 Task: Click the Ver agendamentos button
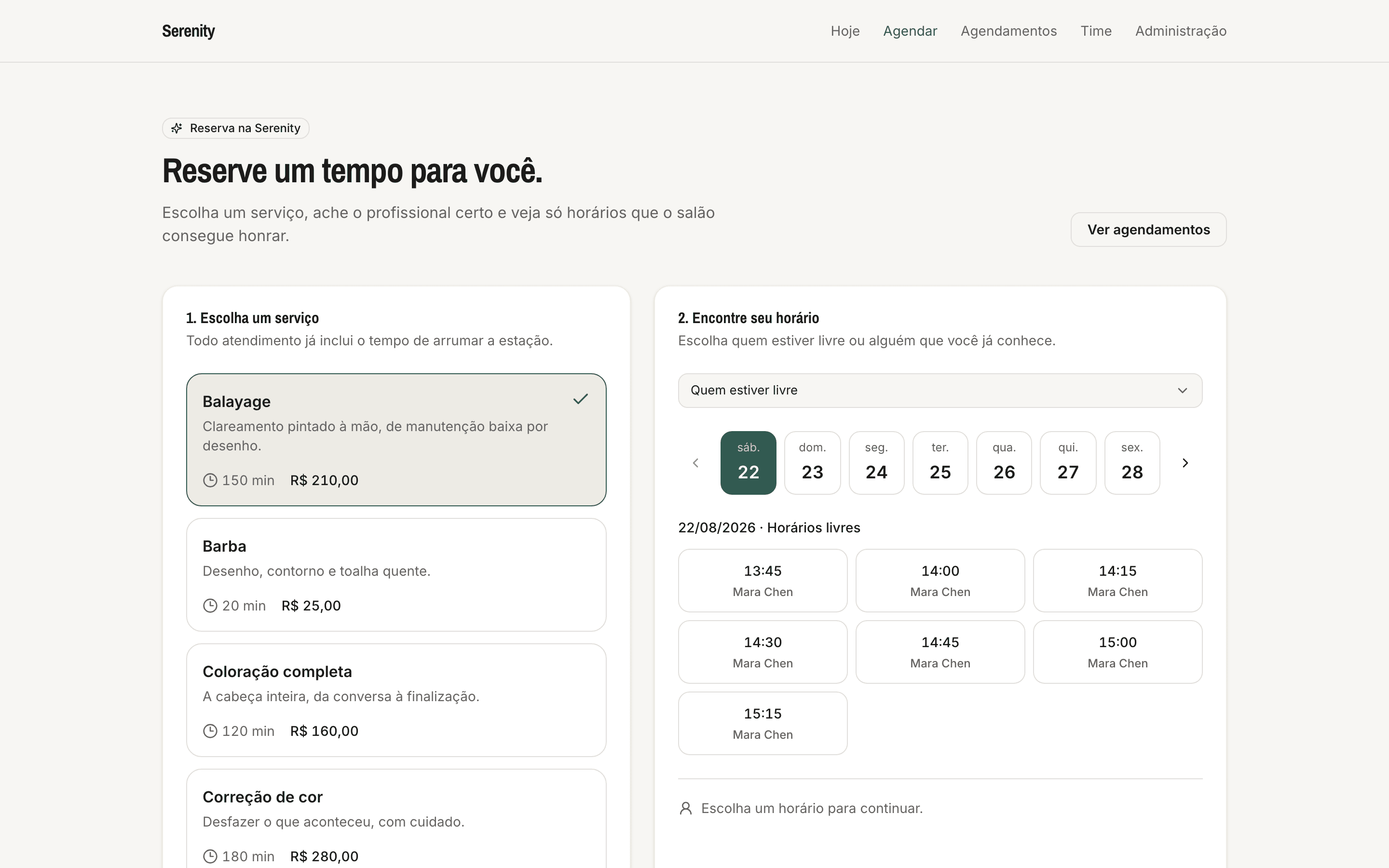(x=1148, y=230)
